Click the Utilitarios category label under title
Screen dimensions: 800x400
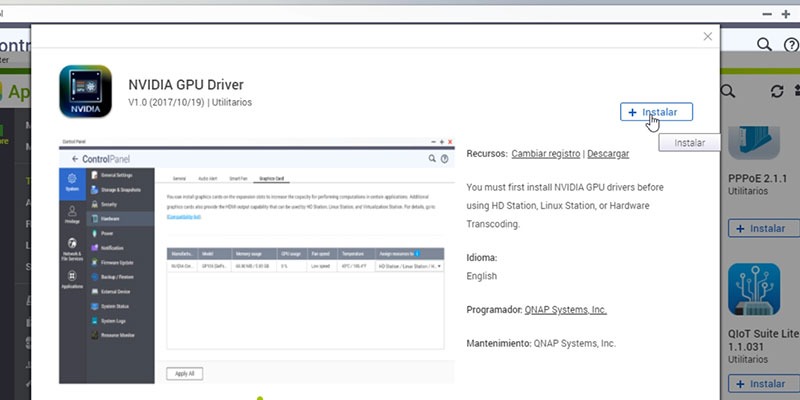point(232,102)
